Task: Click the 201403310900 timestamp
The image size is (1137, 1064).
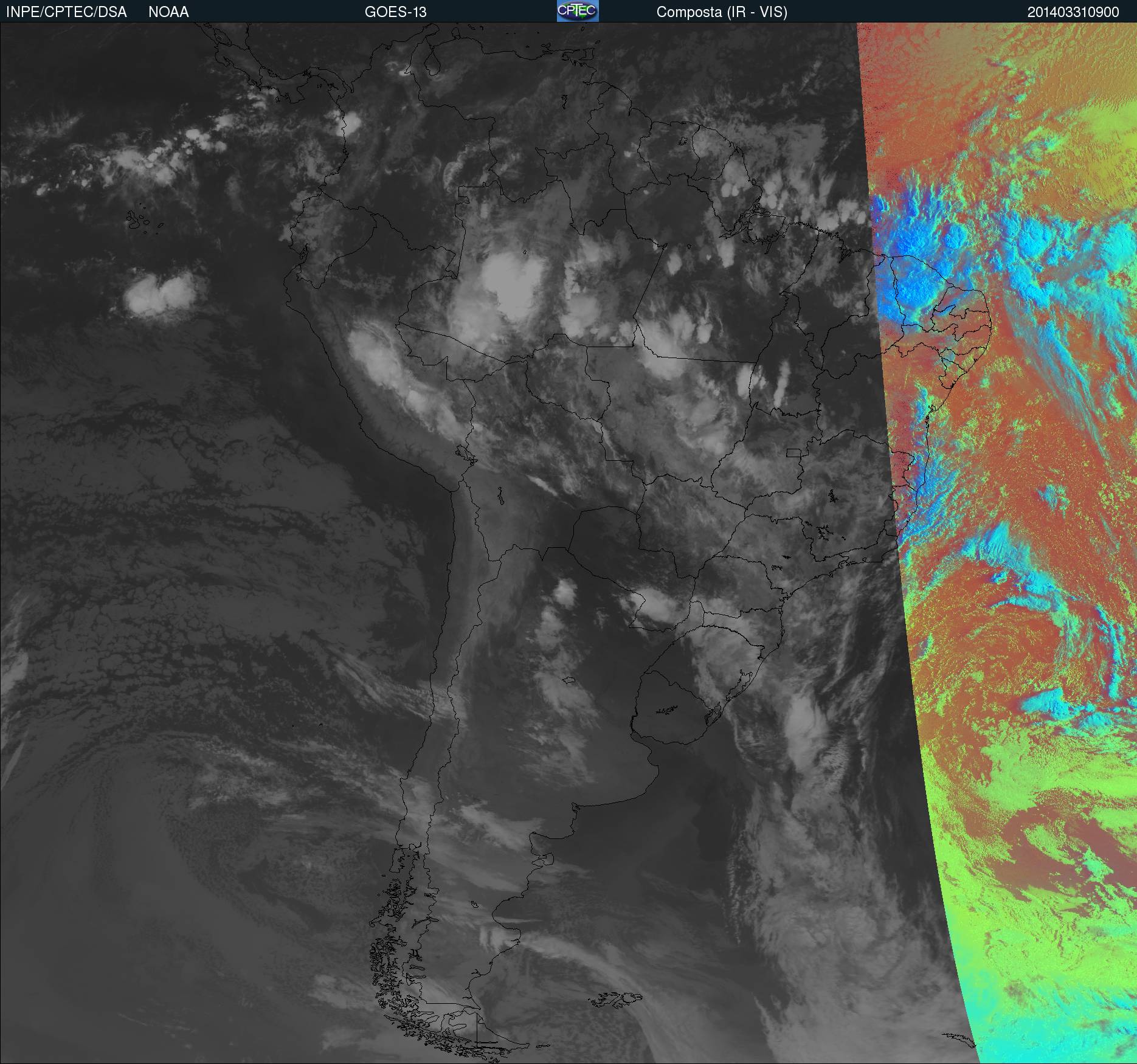Action: 1073,12
